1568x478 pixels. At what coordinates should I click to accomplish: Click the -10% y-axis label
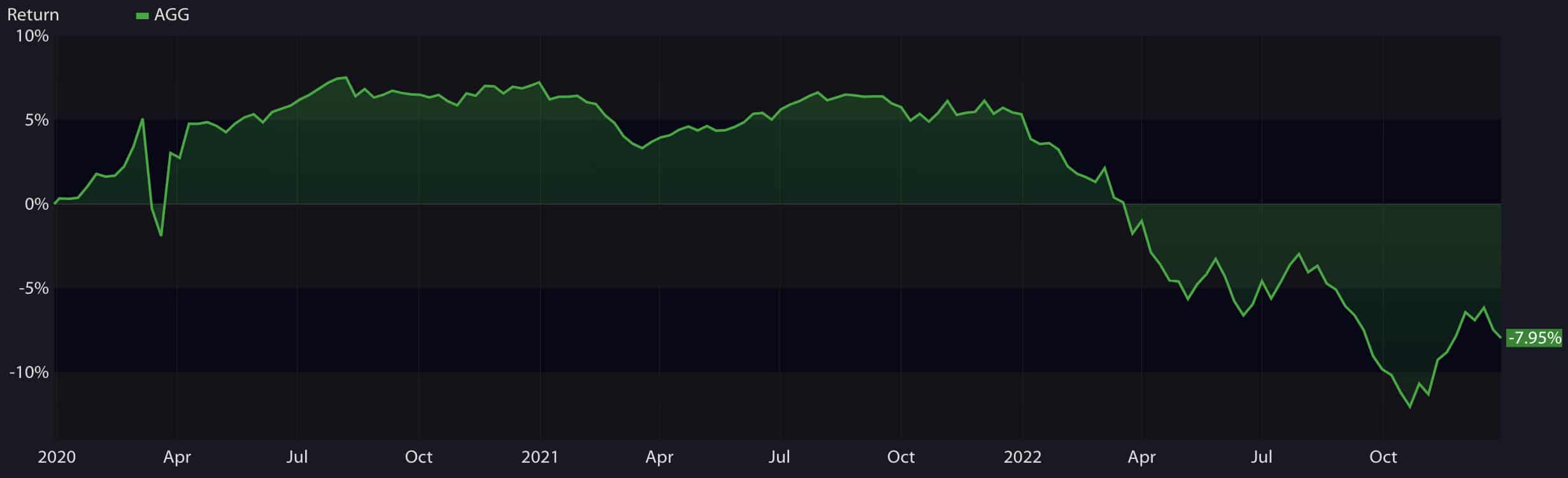tap(29, 372)
